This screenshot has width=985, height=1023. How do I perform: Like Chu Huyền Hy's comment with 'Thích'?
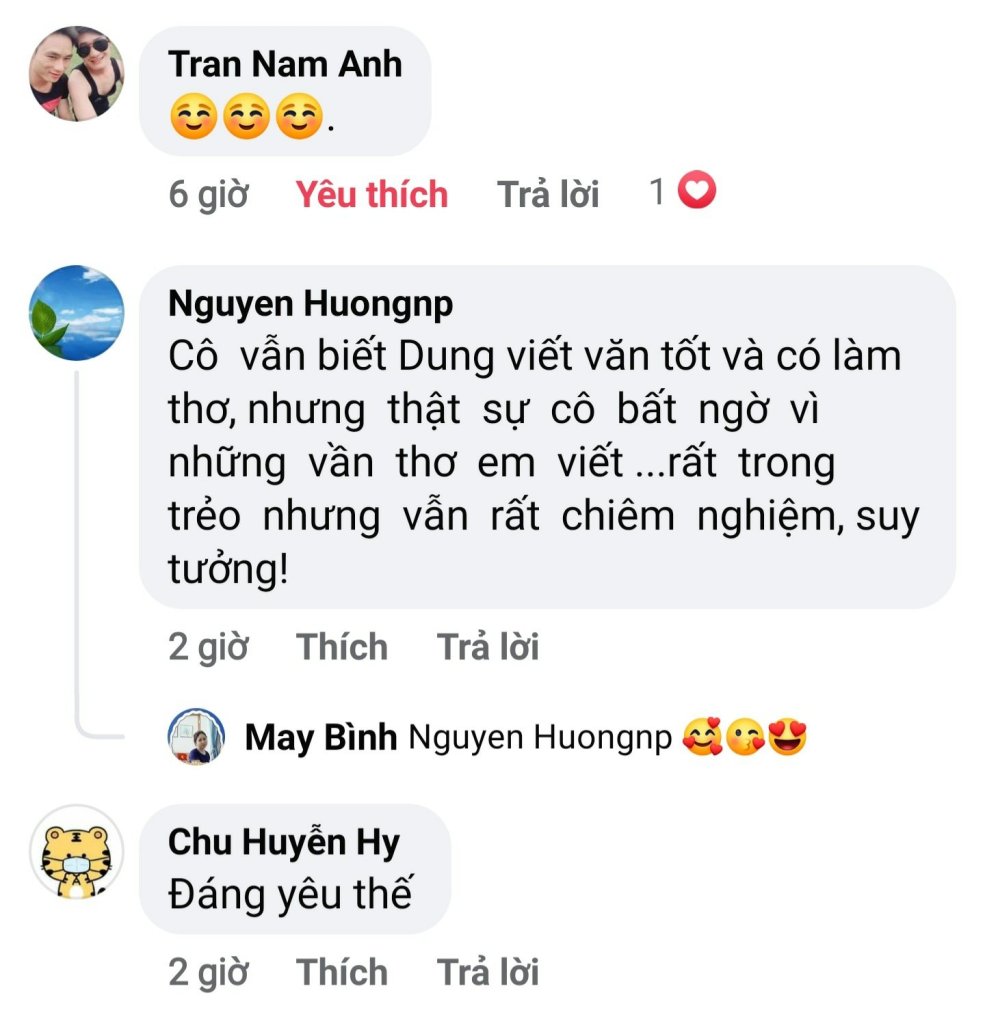click(341, 971)
